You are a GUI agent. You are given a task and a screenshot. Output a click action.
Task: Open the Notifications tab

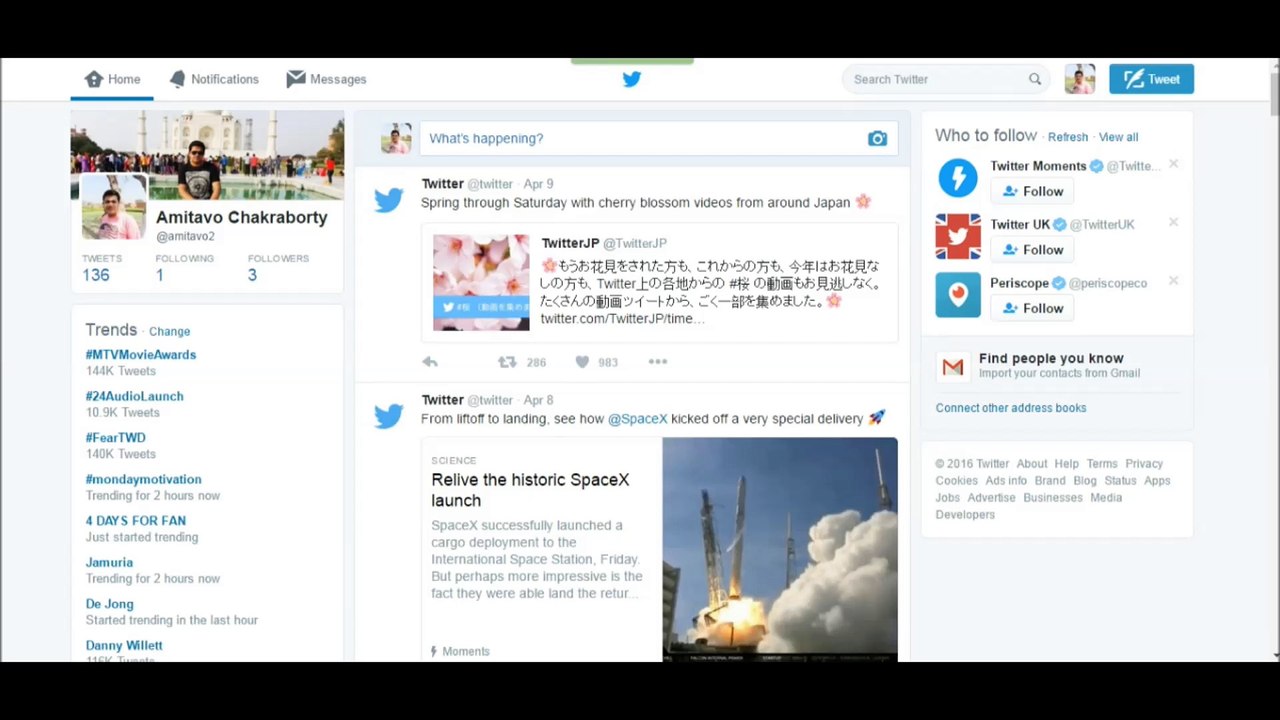click(214, 79)
